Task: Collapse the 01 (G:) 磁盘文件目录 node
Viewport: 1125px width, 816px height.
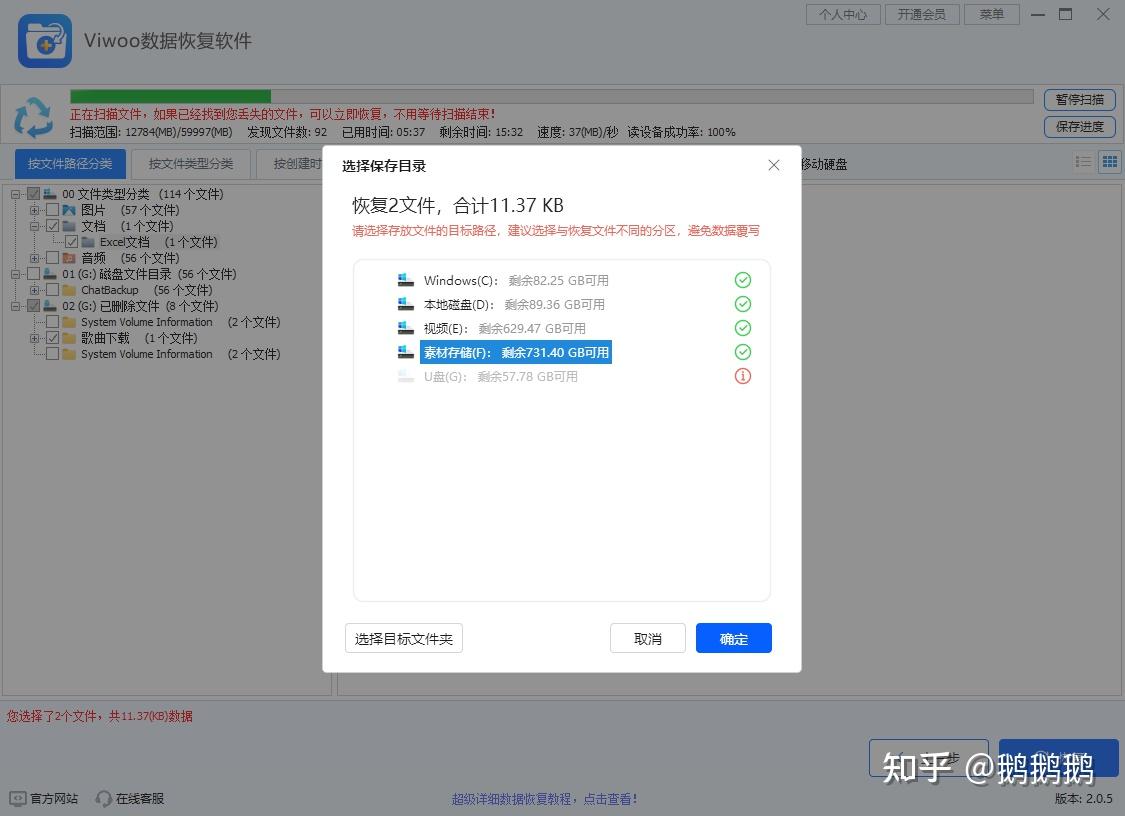Action: point(15,274)
